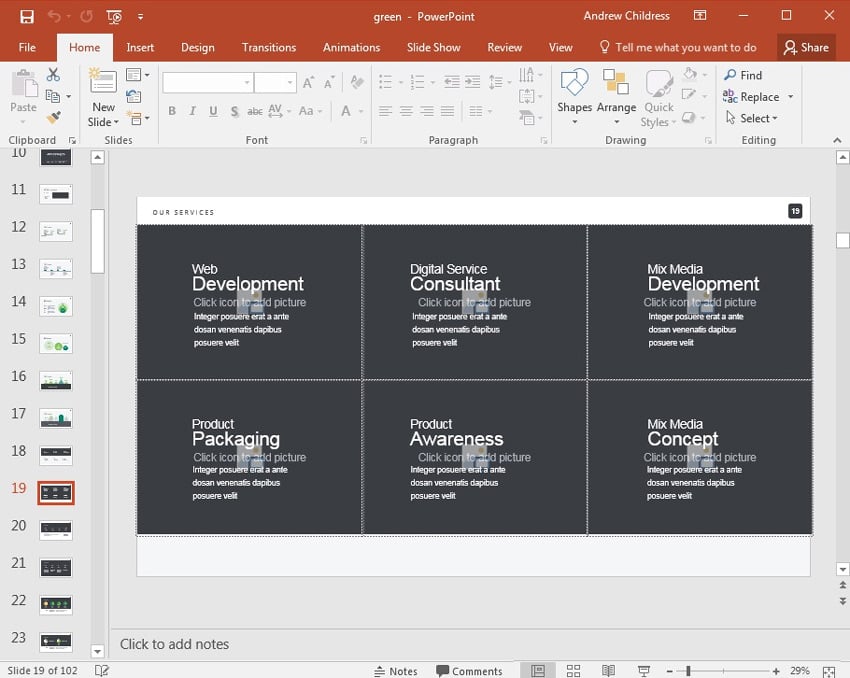Select slide 21 thumbnail in slide panel
Image resolution: width=850 pixels, height=678 pixels.
coord(55,567)
